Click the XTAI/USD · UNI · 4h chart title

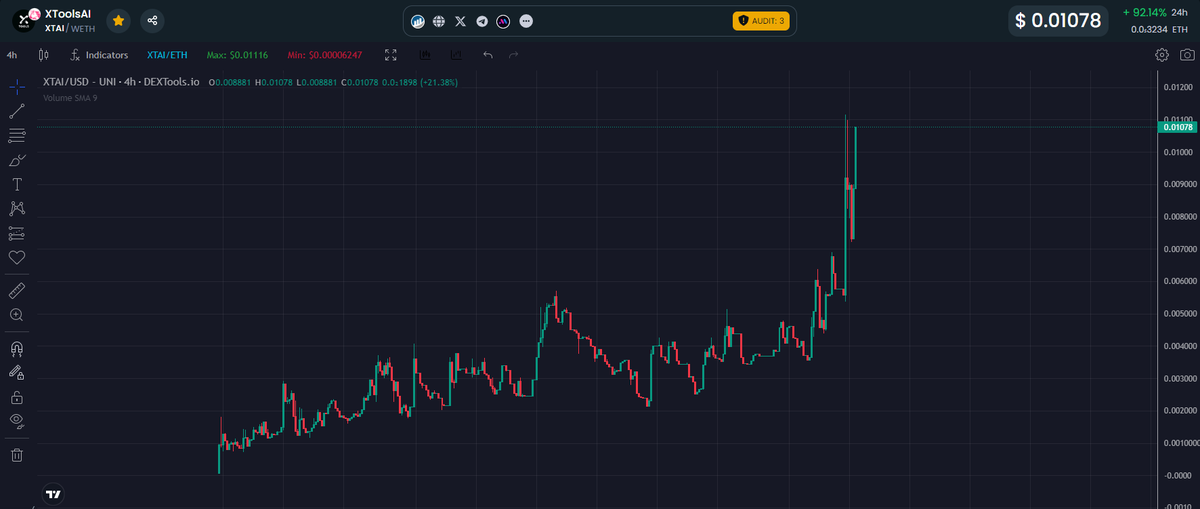(120, 82)
